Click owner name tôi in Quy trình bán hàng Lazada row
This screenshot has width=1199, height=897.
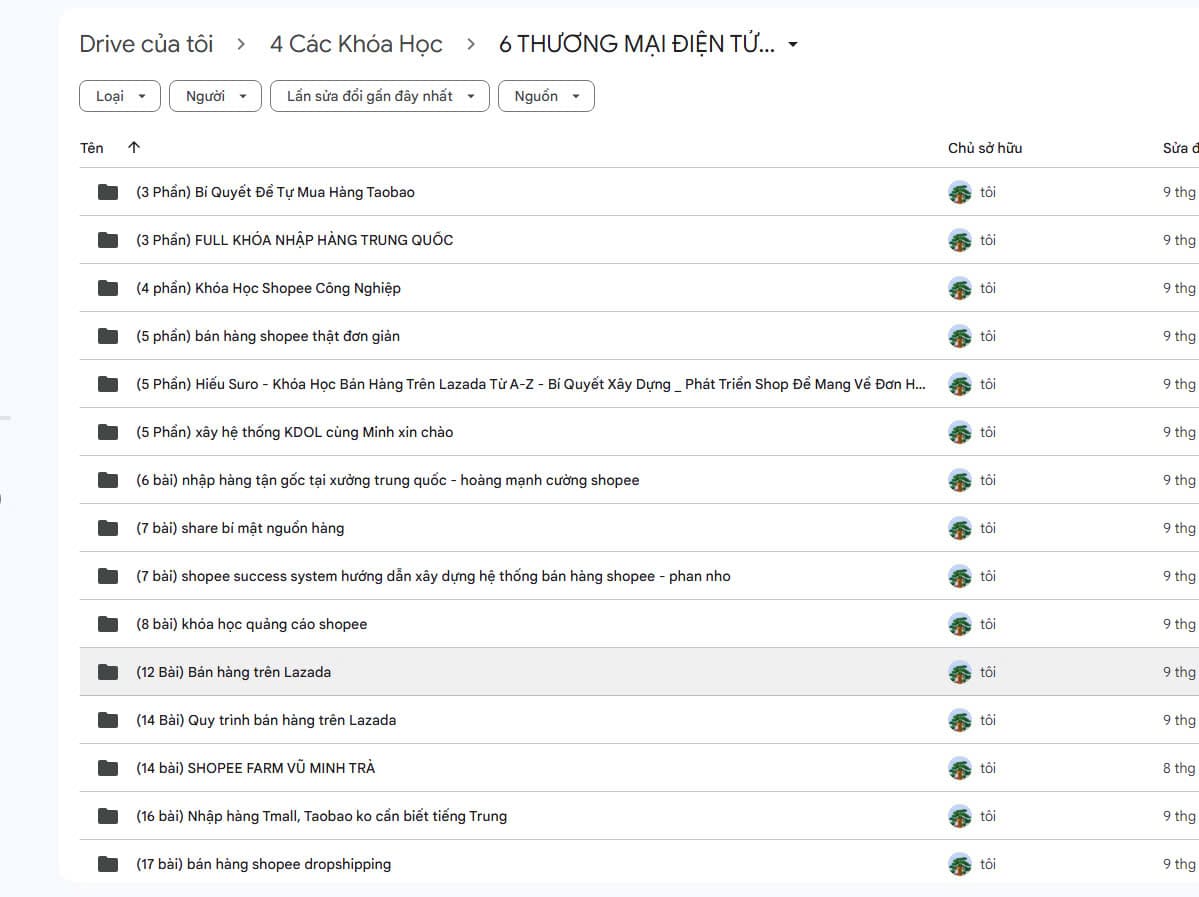coord(988,720)
